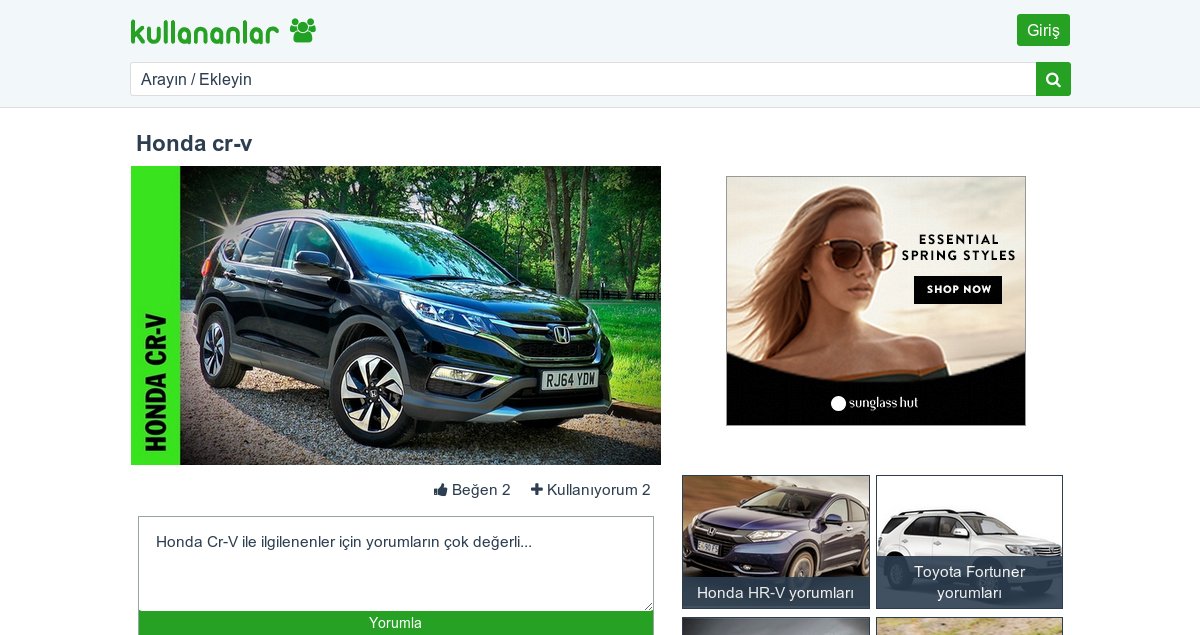Click the kullananlar logo

204,32
